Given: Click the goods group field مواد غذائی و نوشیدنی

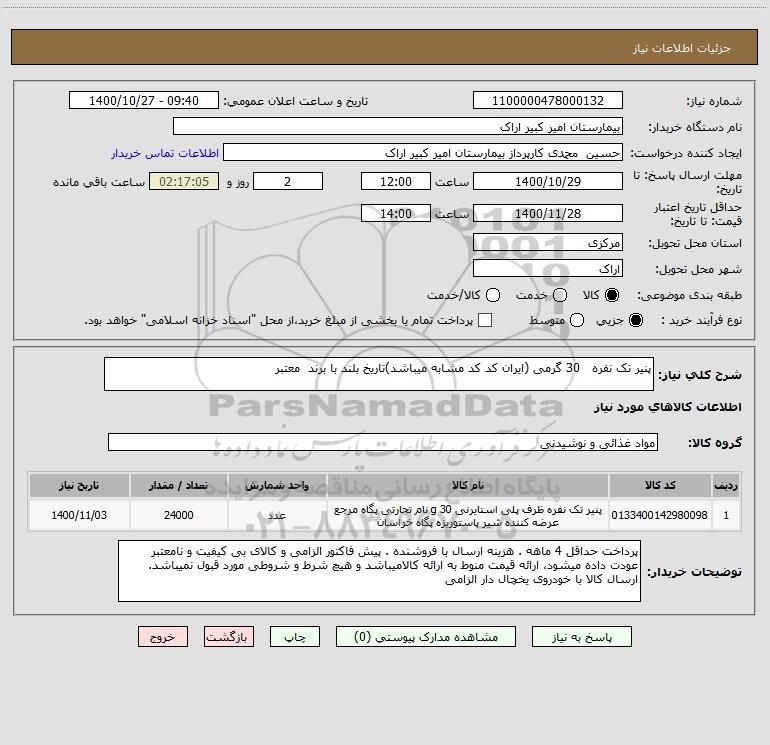Looking at the screenshot, I should coord(383,442).
